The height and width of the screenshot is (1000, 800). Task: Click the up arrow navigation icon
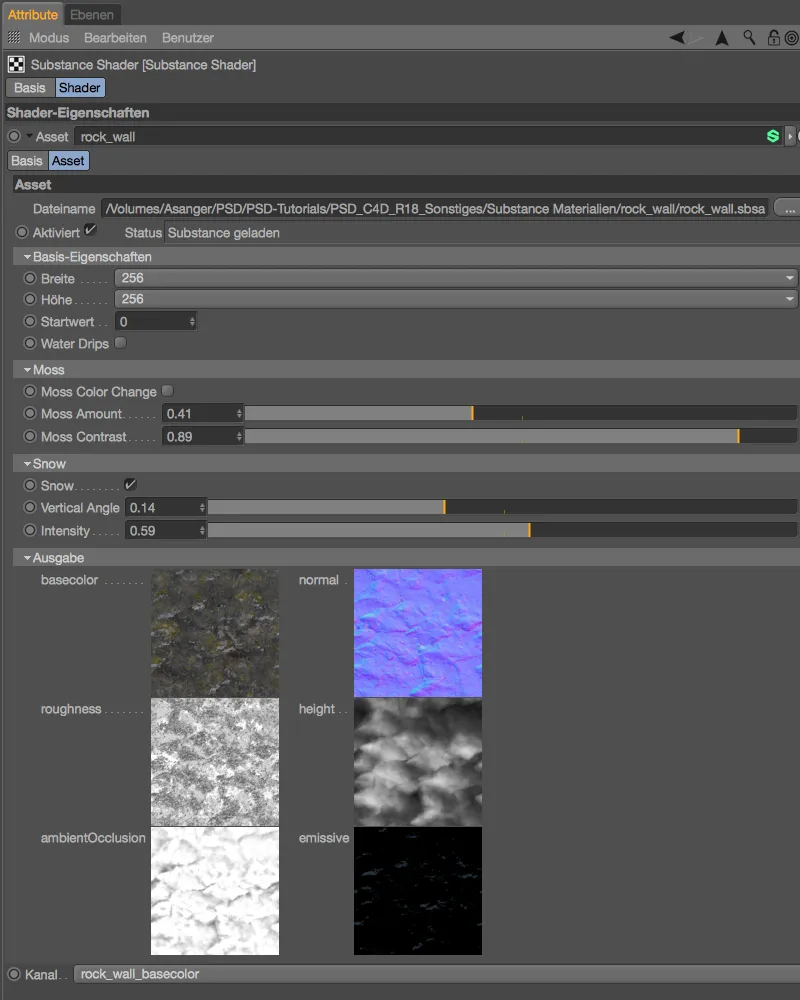coord(722,38)
